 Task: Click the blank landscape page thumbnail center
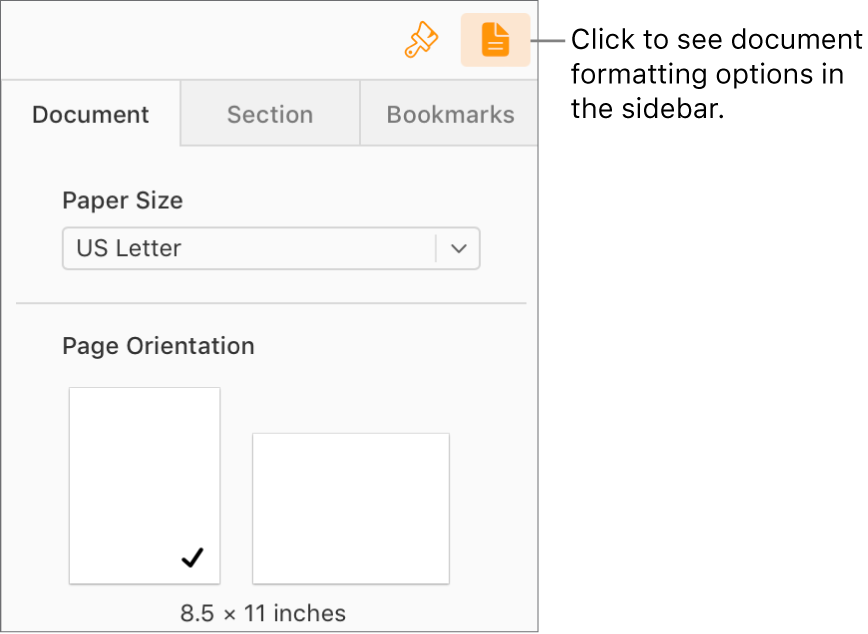click(350, 508)
